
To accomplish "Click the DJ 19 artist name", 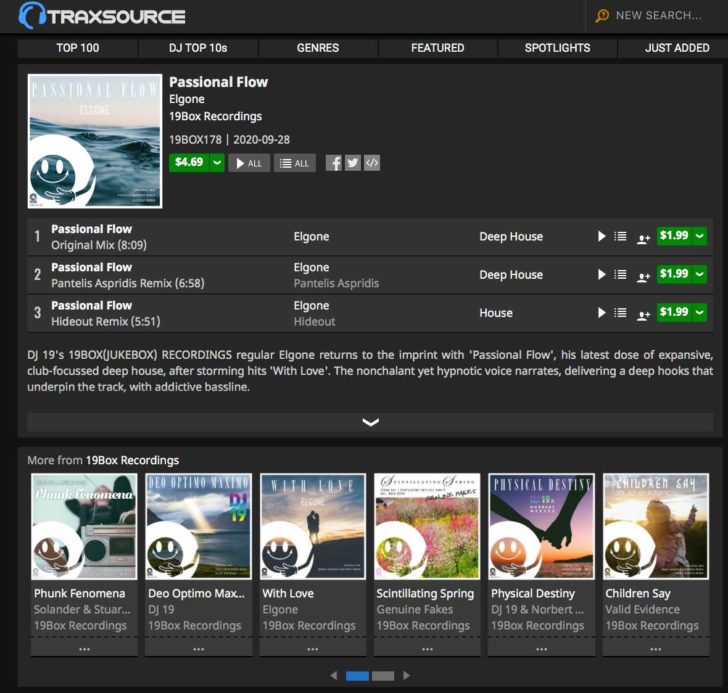I will click(161, 609).
